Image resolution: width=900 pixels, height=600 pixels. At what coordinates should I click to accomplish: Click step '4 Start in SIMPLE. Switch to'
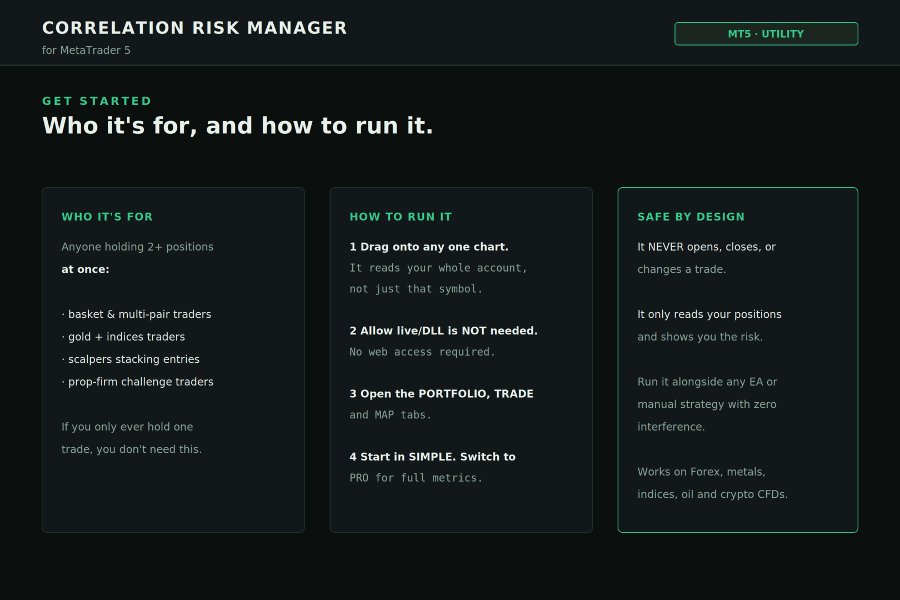pos(432,457)
